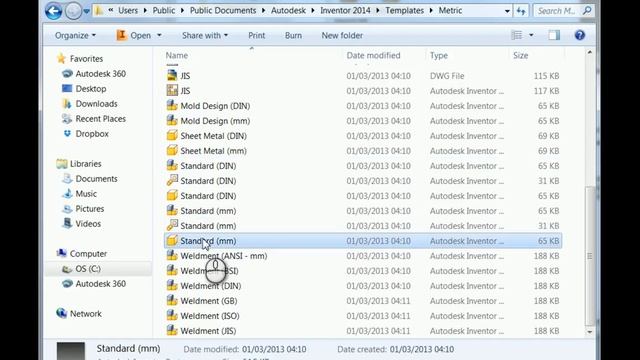Click the file list scrollbar thumb
The height and width of the screenshot is (360, 640).
click(589, 256)
